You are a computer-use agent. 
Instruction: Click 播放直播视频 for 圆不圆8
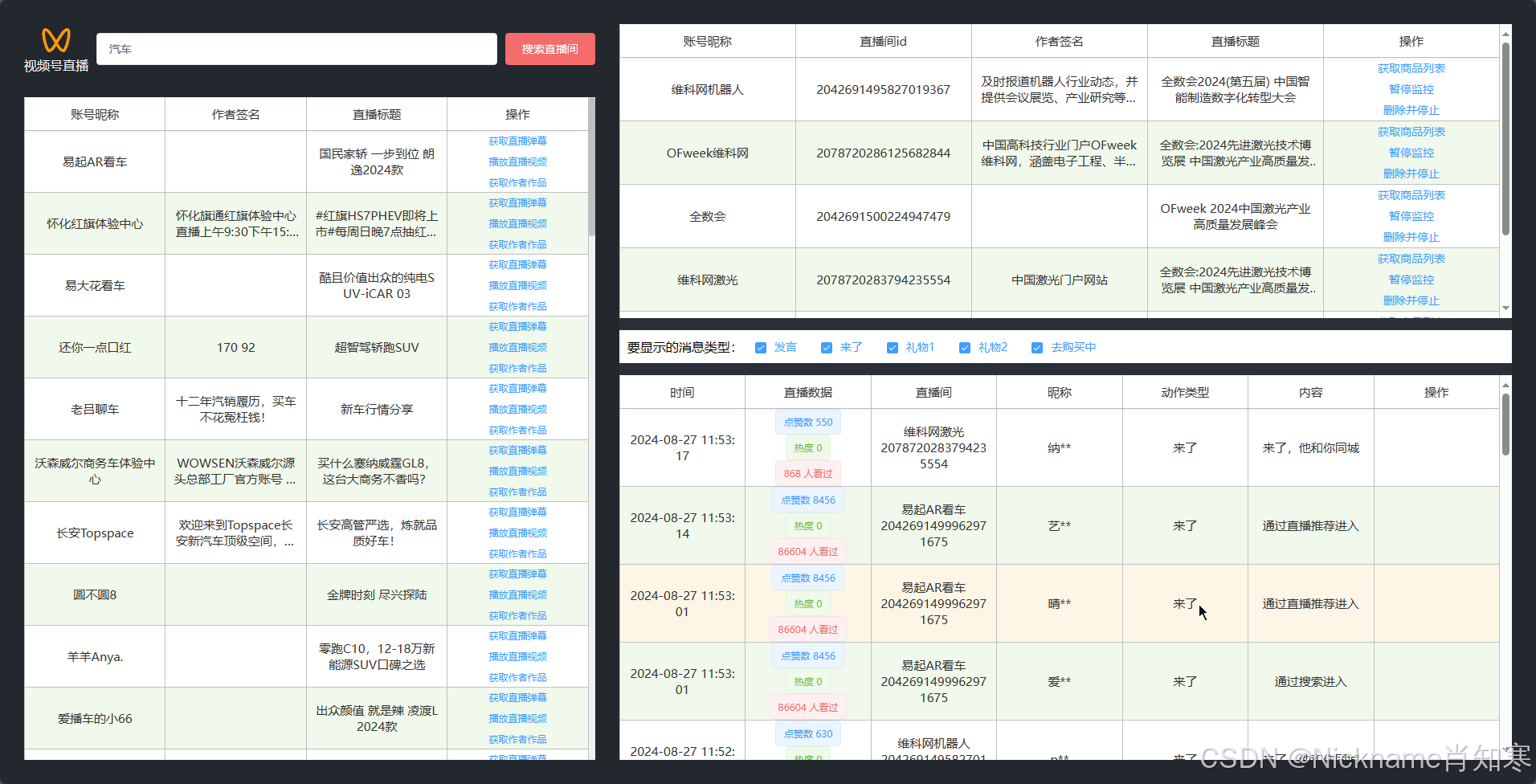(517, 594)
